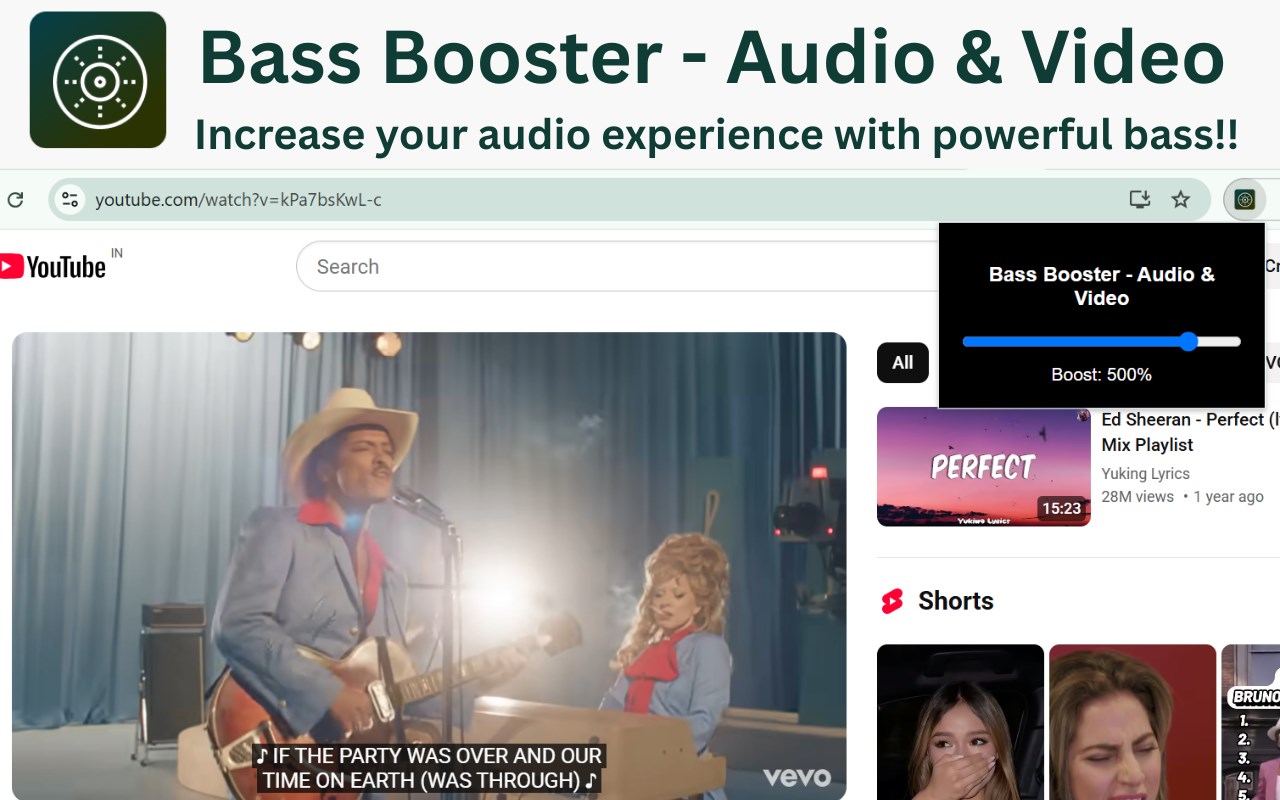Set the Bass Booster boost slider handle

click(x=1188, y=342)
